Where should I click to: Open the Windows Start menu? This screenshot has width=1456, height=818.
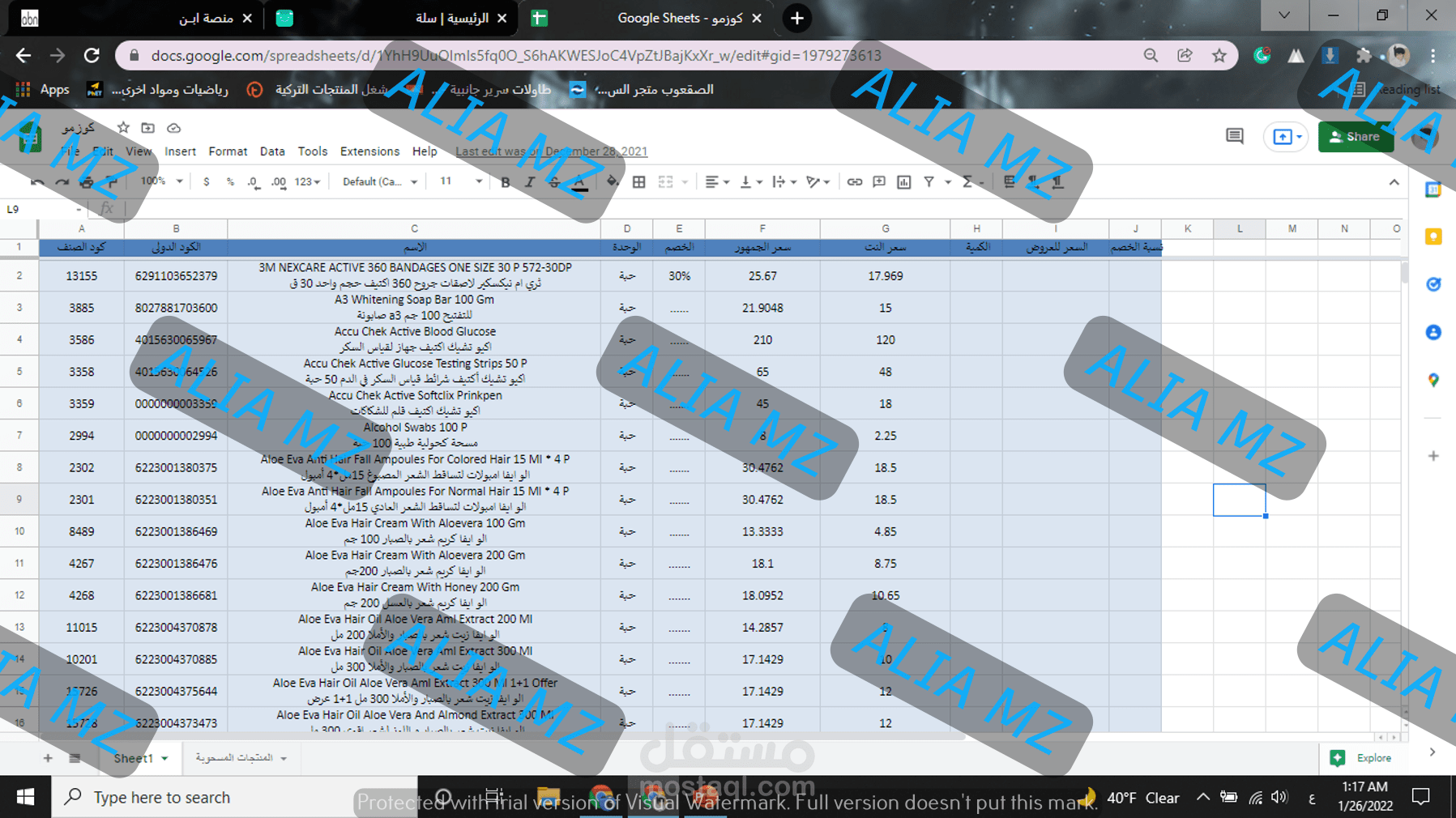tap(25, 797)
